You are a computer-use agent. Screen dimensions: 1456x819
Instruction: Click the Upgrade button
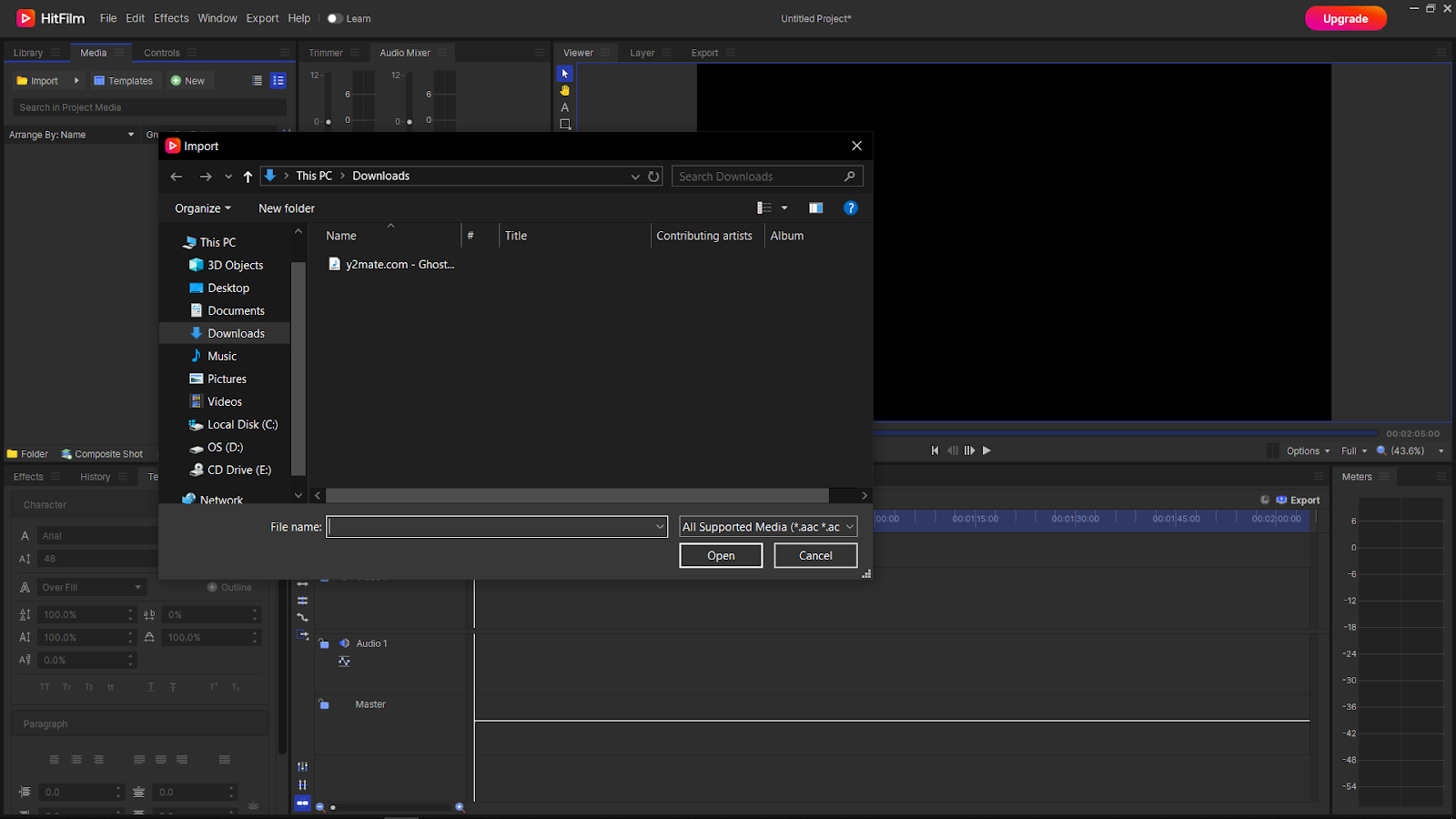pyautogui.click(x=1345, y=18)
